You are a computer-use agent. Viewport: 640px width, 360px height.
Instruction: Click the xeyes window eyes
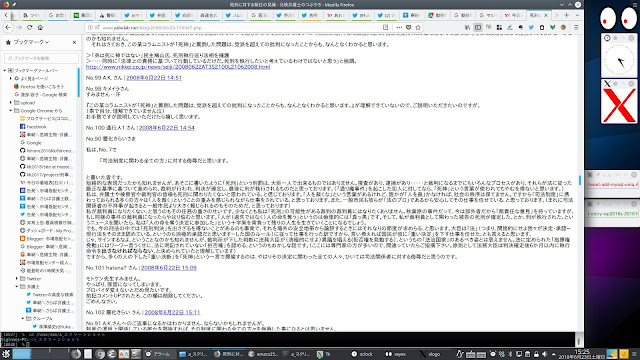point(618,18)
